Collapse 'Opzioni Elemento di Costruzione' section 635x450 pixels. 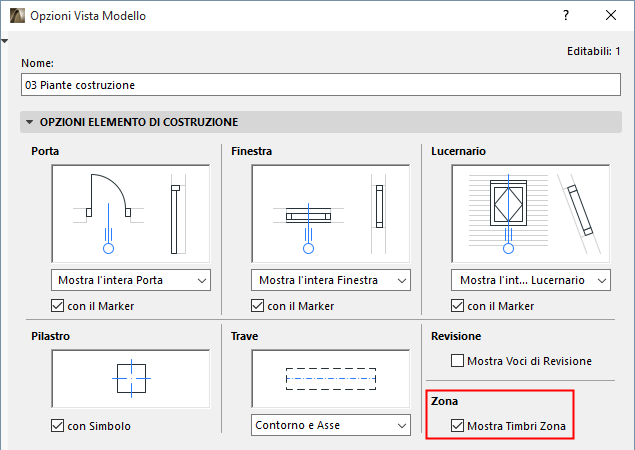[x=30, y=122]
